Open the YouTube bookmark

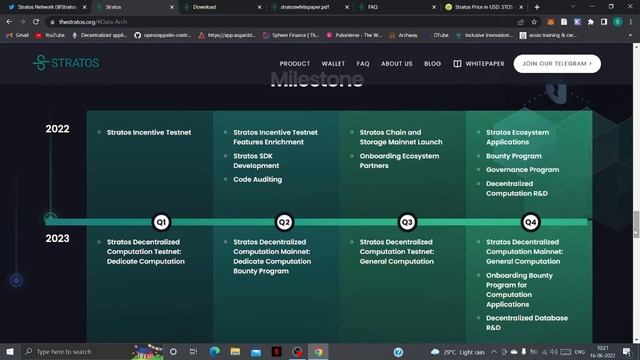pyautogui.click(x=50, y=36)
